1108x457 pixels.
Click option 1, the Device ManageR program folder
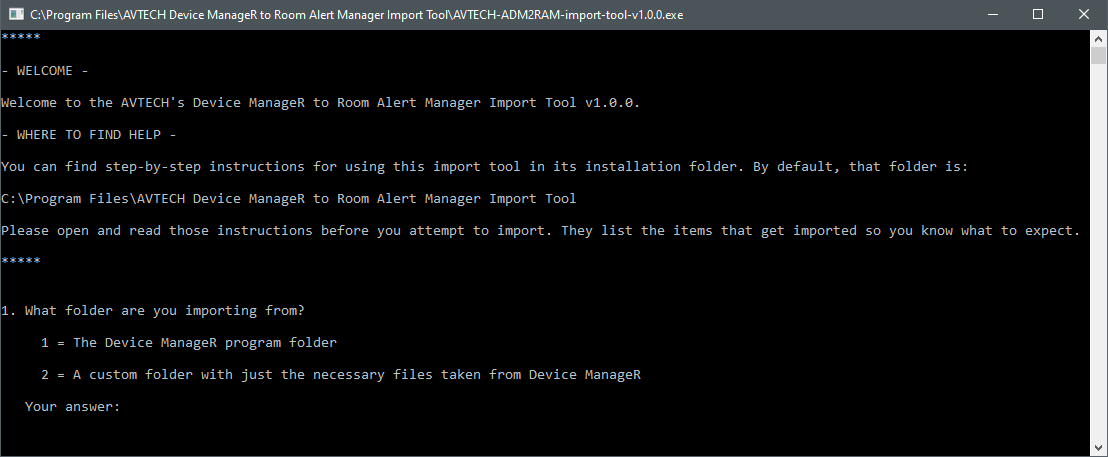pyautogui.click(x=189, y=343)
